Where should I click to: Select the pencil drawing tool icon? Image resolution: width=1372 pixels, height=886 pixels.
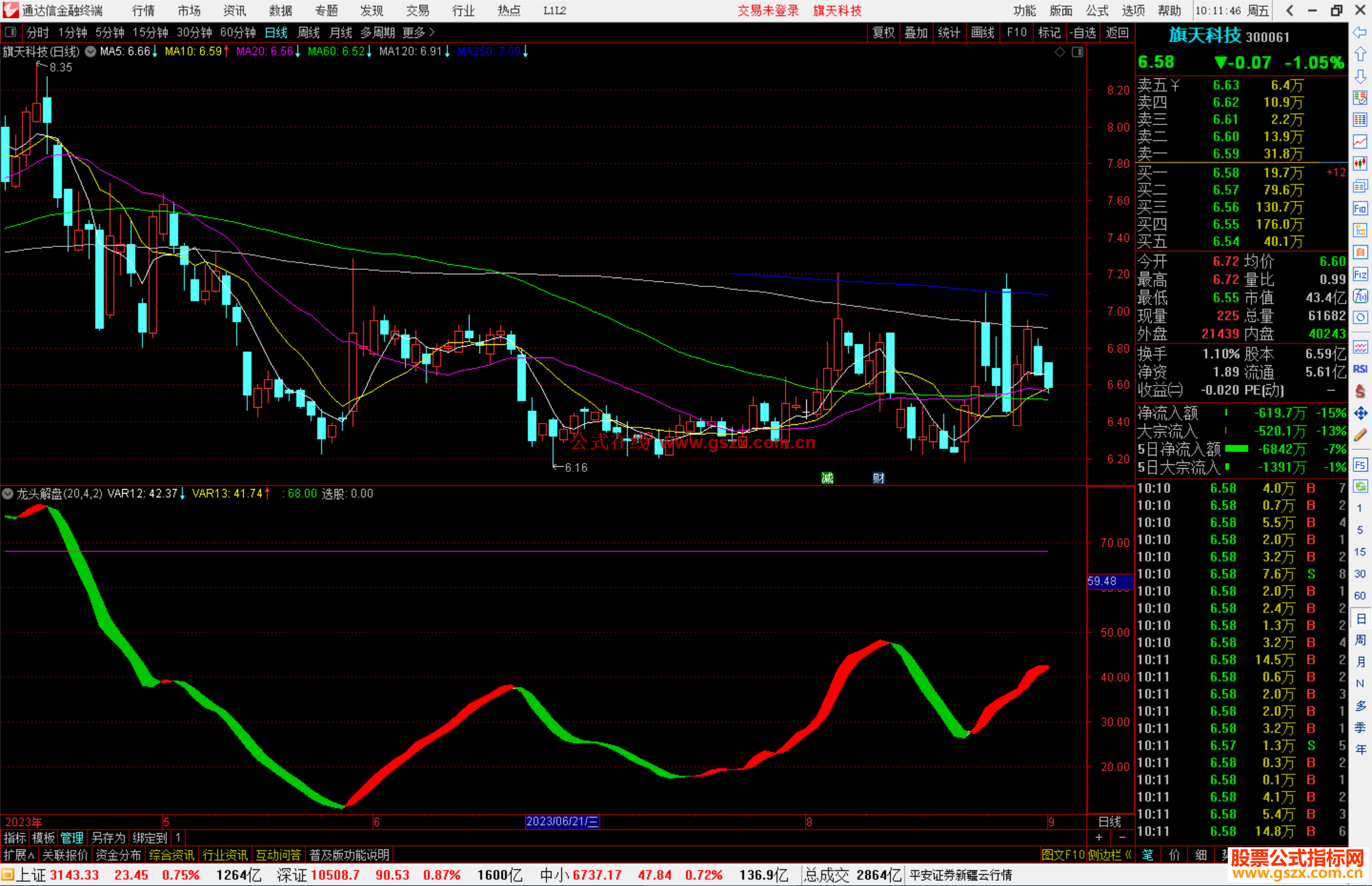(x=1360, y=436)
